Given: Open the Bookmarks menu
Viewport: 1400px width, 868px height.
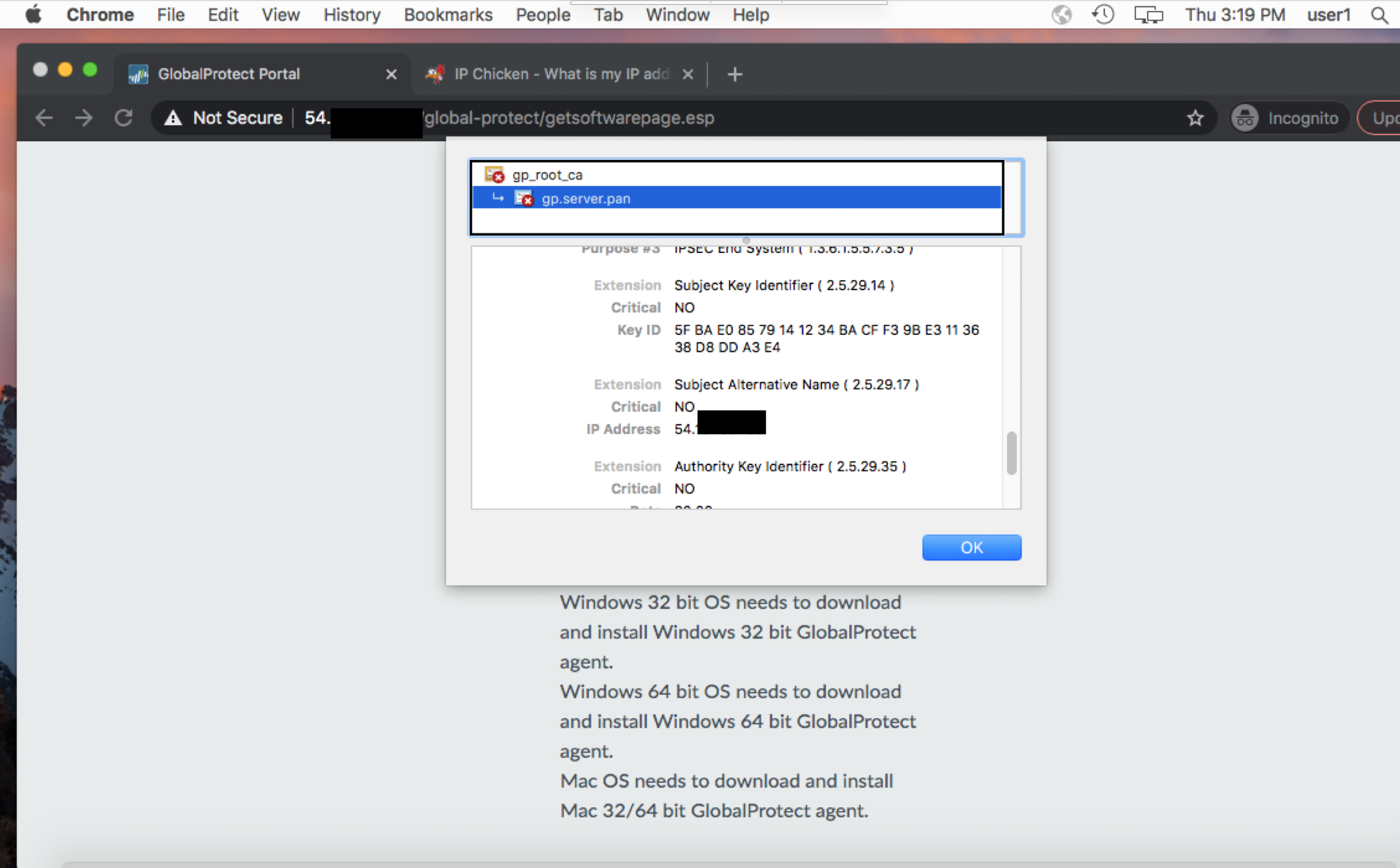Looking at the screenshot, I should click(x=448, y=14).
